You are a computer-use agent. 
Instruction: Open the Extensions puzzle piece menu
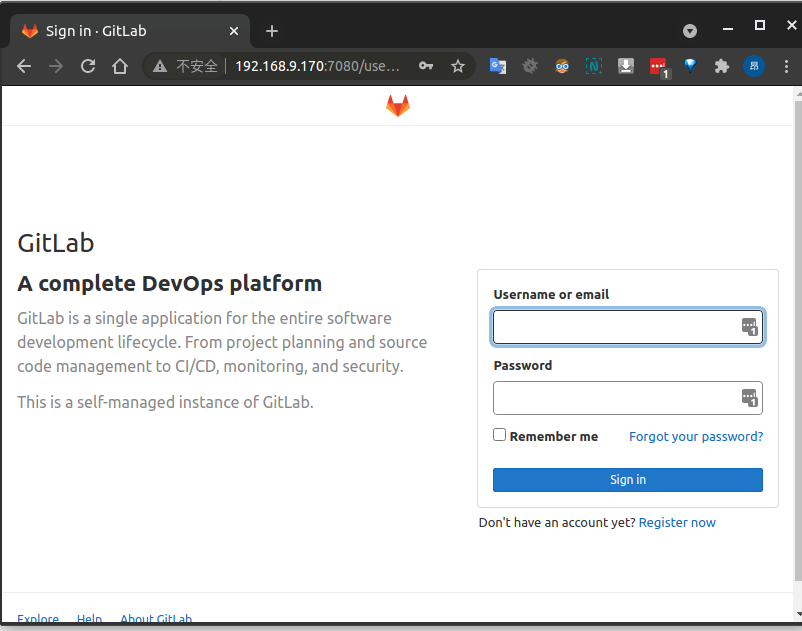point(722,66)
